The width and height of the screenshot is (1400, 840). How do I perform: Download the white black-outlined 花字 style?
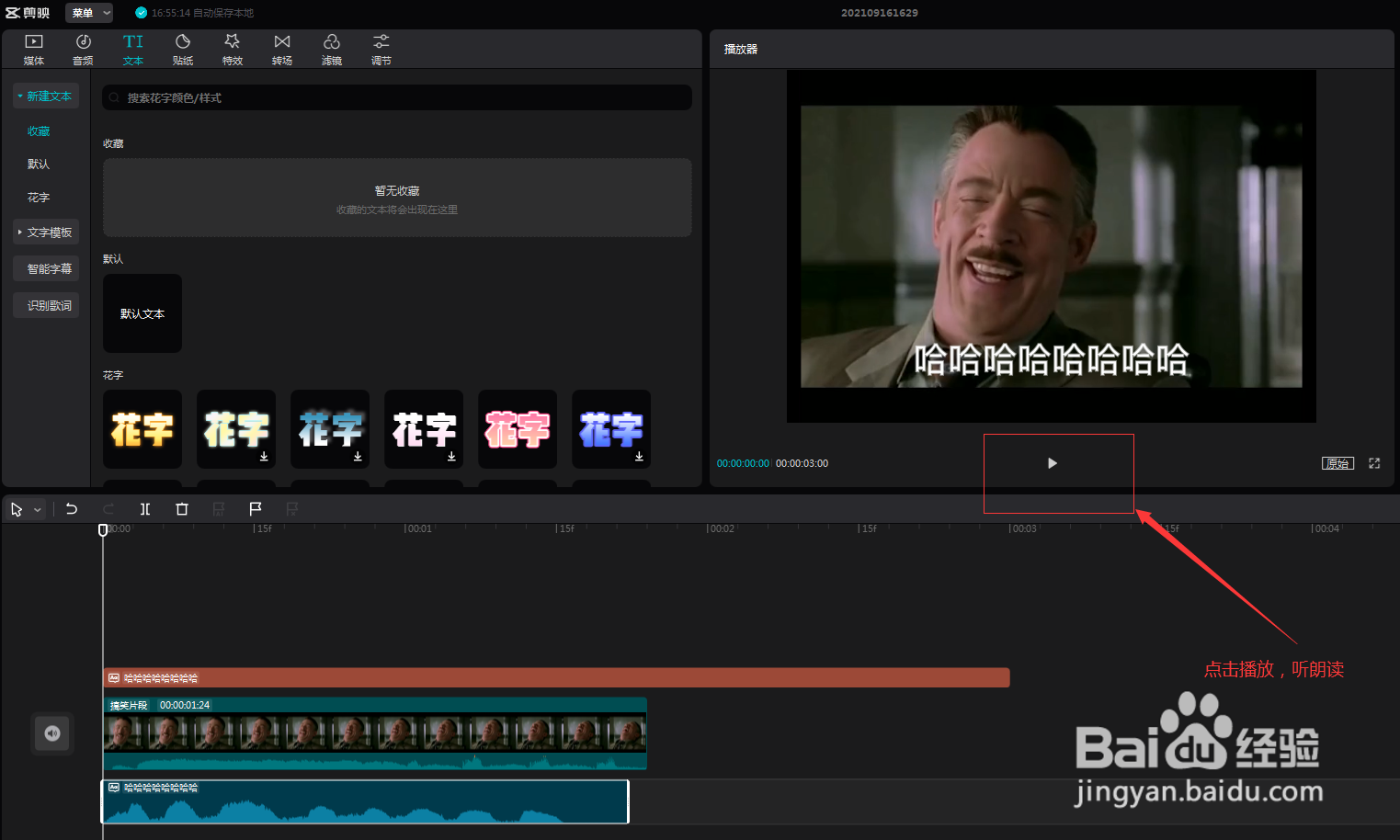pyautogui.click(x=451, y=456)
